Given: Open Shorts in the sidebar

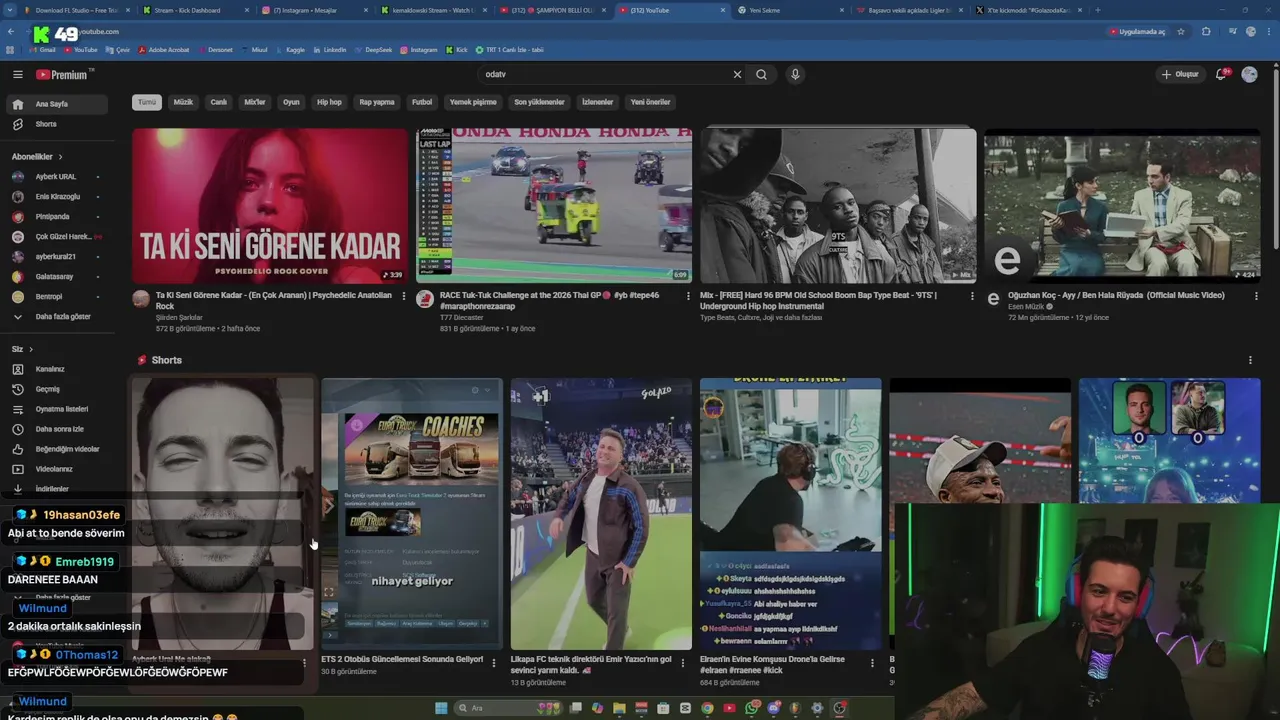Looking at the screenshot, I should tap(57, 124).
